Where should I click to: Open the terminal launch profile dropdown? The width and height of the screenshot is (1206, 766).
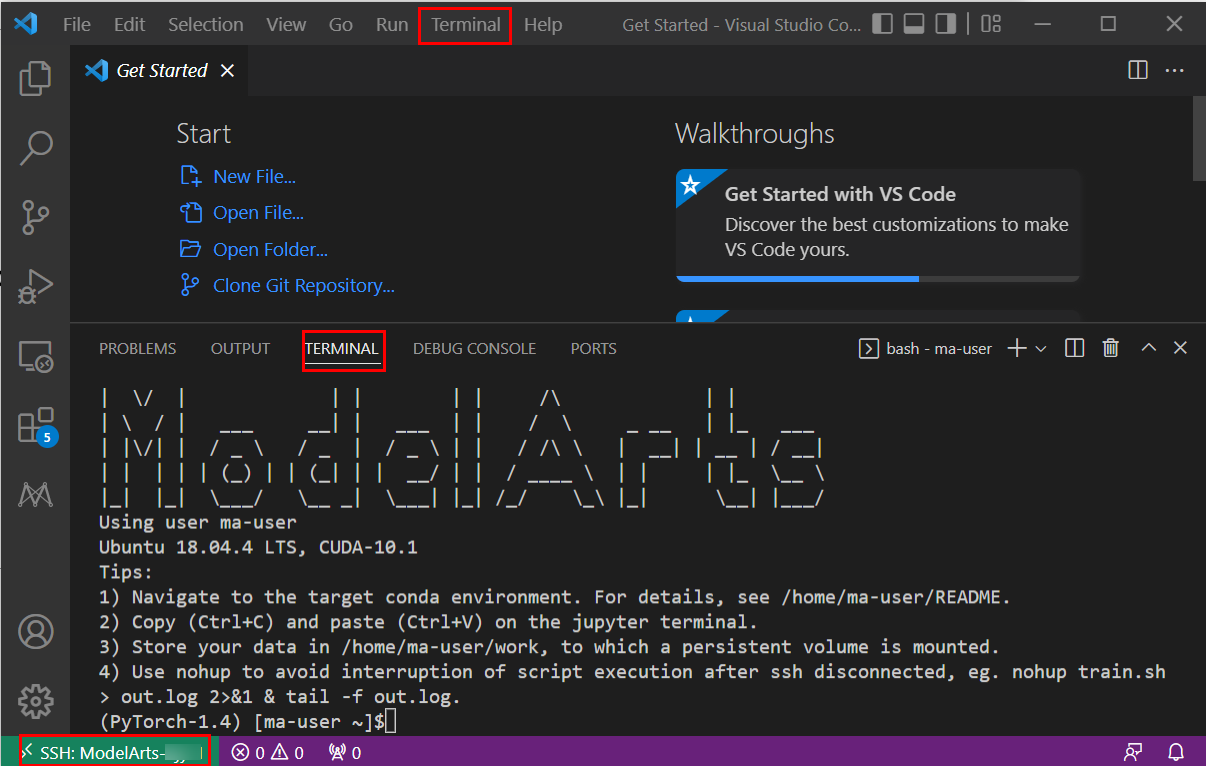point(1041,348)
